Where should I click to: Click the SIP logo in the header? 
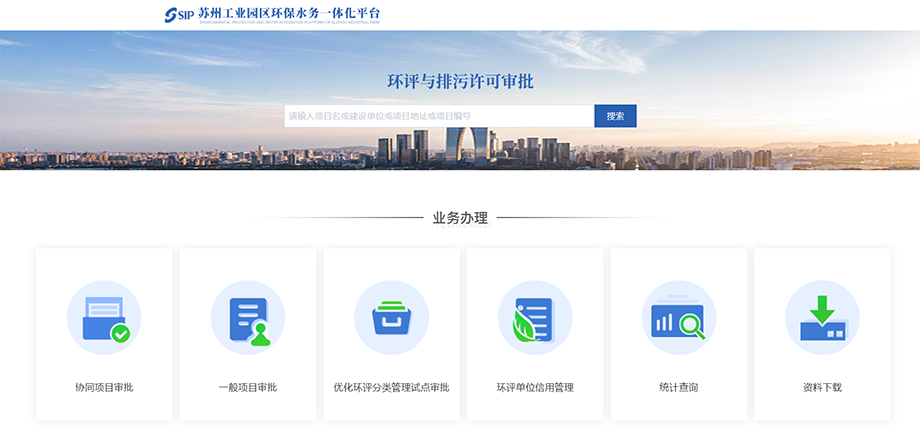tap(179, 14)
